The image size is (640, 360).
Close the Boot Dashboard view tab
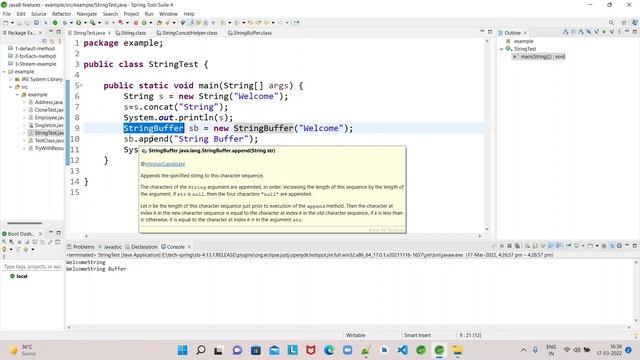tap(40, 233)
